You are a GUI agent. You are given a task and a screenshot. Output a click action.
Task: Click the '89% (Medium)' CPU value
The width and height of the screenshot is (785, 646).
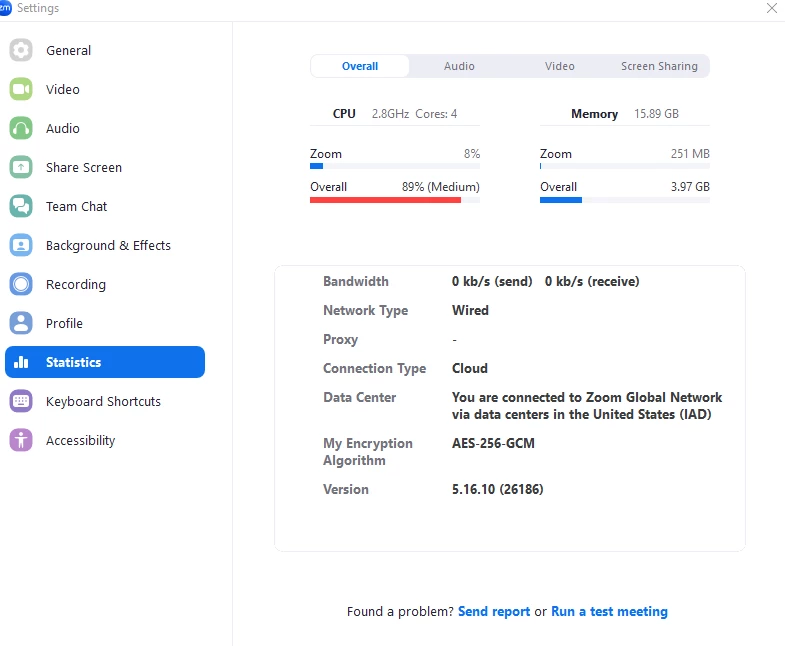[x=441, y=187]
